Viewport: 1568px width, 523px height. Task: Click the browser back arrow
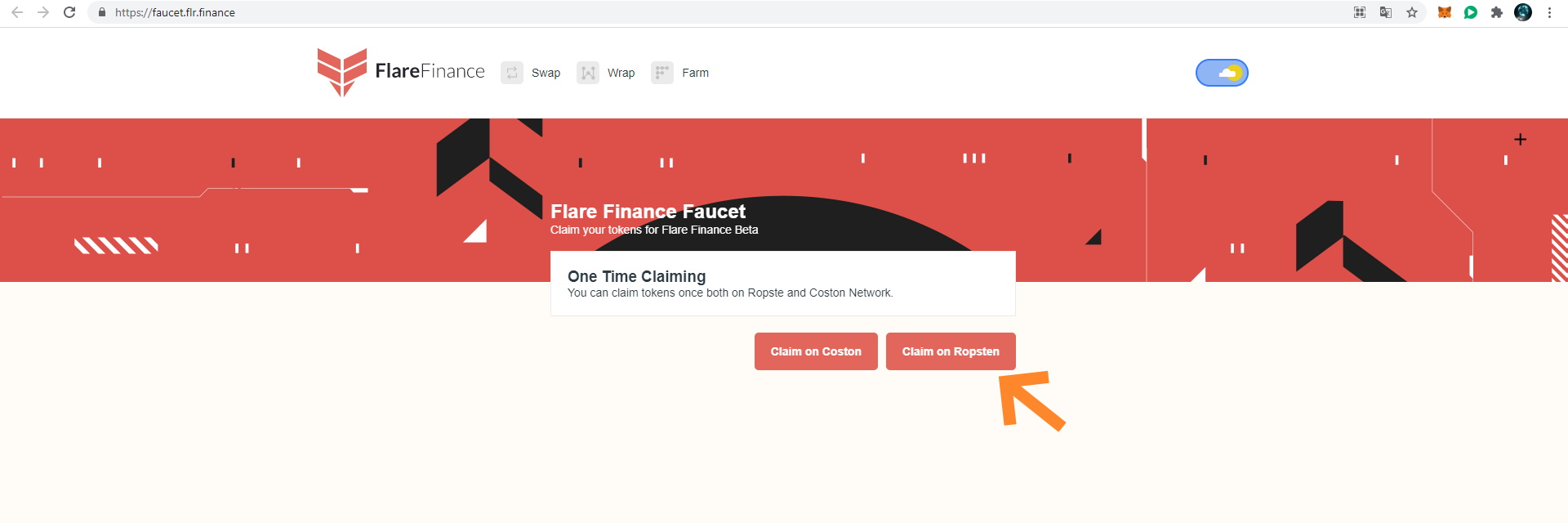pos(17,12)
